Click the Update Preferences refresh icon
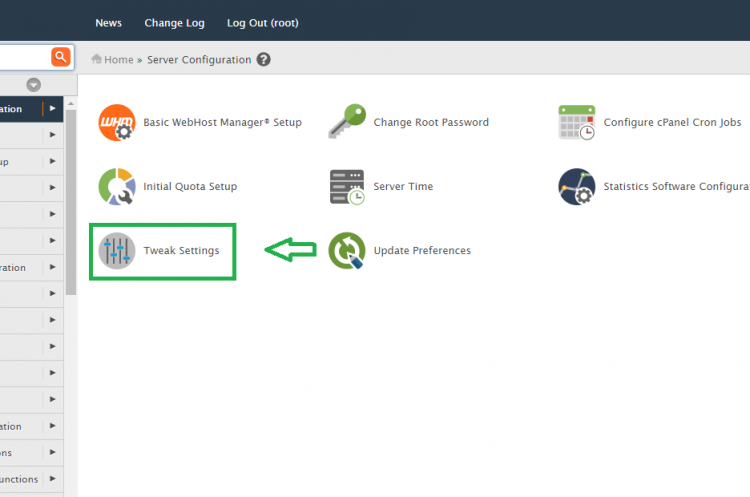This screenshot has height=497, width=750. point(347,251)
